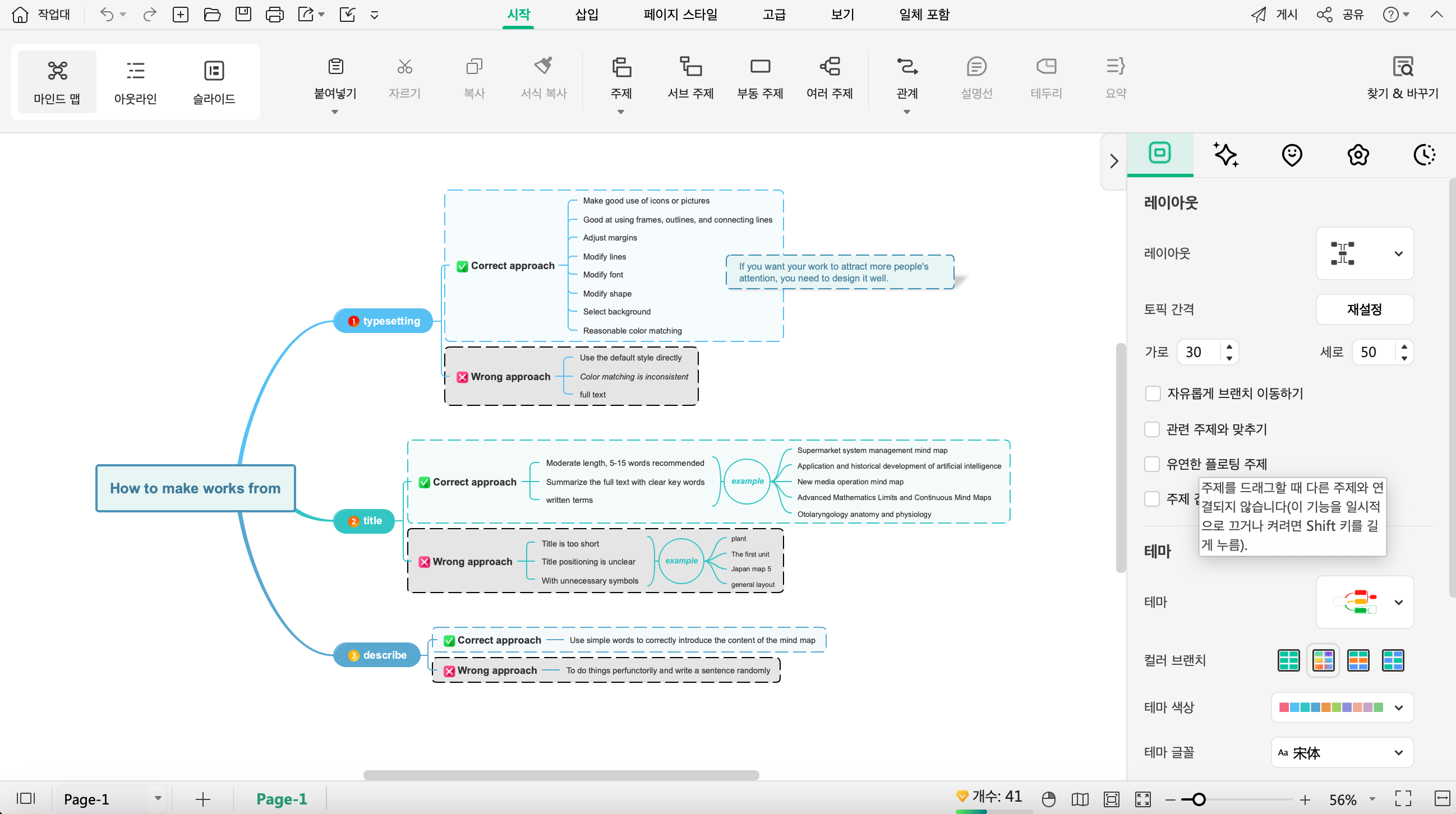Screen dimensions: 1456x814
Task: Toggle 자유롭게 브랜치 이동하기 checkbox
Action: point(1152,392)
